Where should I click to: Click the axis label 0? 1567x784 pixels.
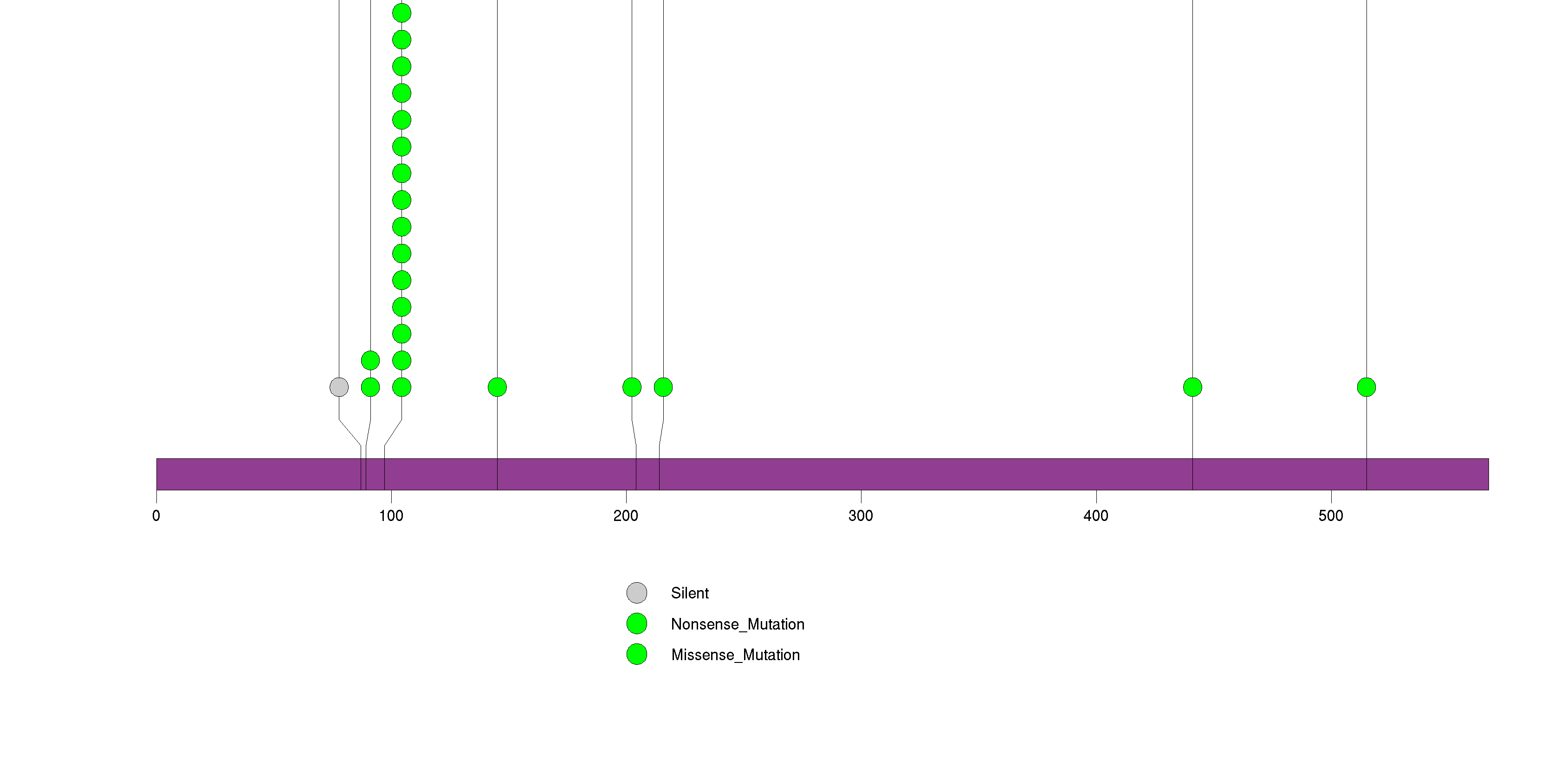(x=156, y=516)
